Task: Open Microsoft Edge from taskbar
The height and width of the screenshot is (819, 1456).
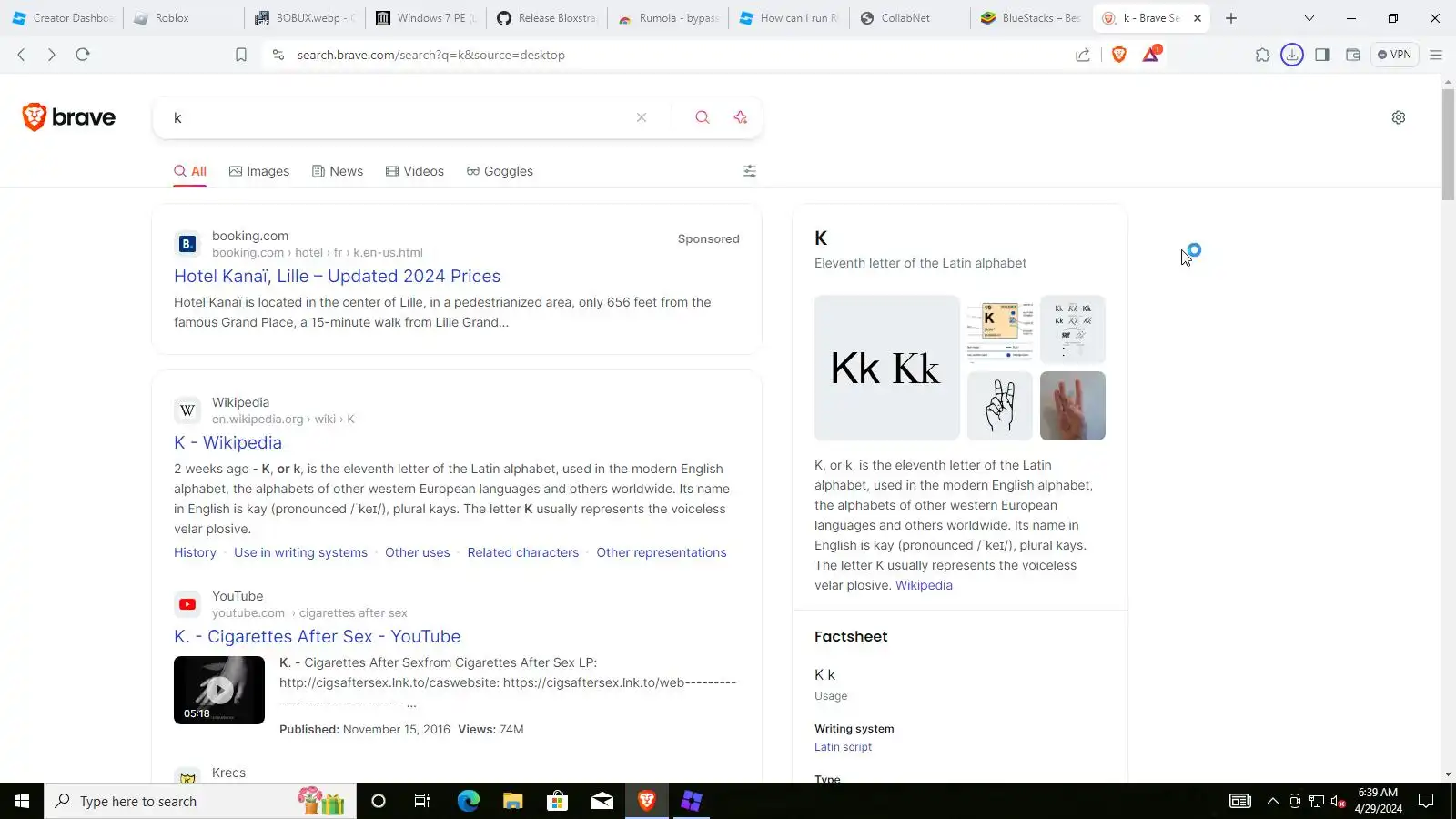Action: point(468,801)
